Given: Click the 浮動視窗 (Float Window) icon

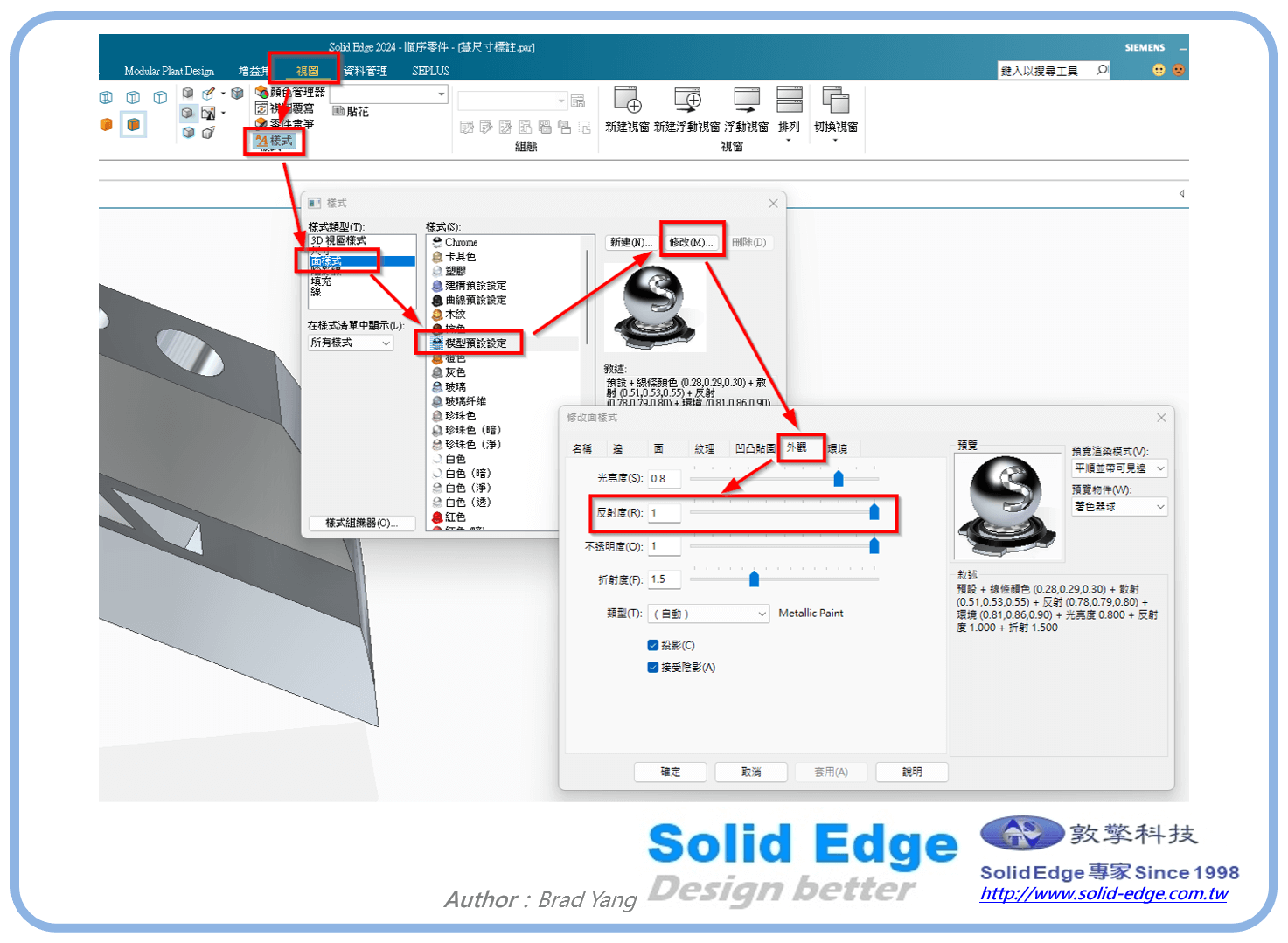Looking at the screenshot, I should pos(746,102).
